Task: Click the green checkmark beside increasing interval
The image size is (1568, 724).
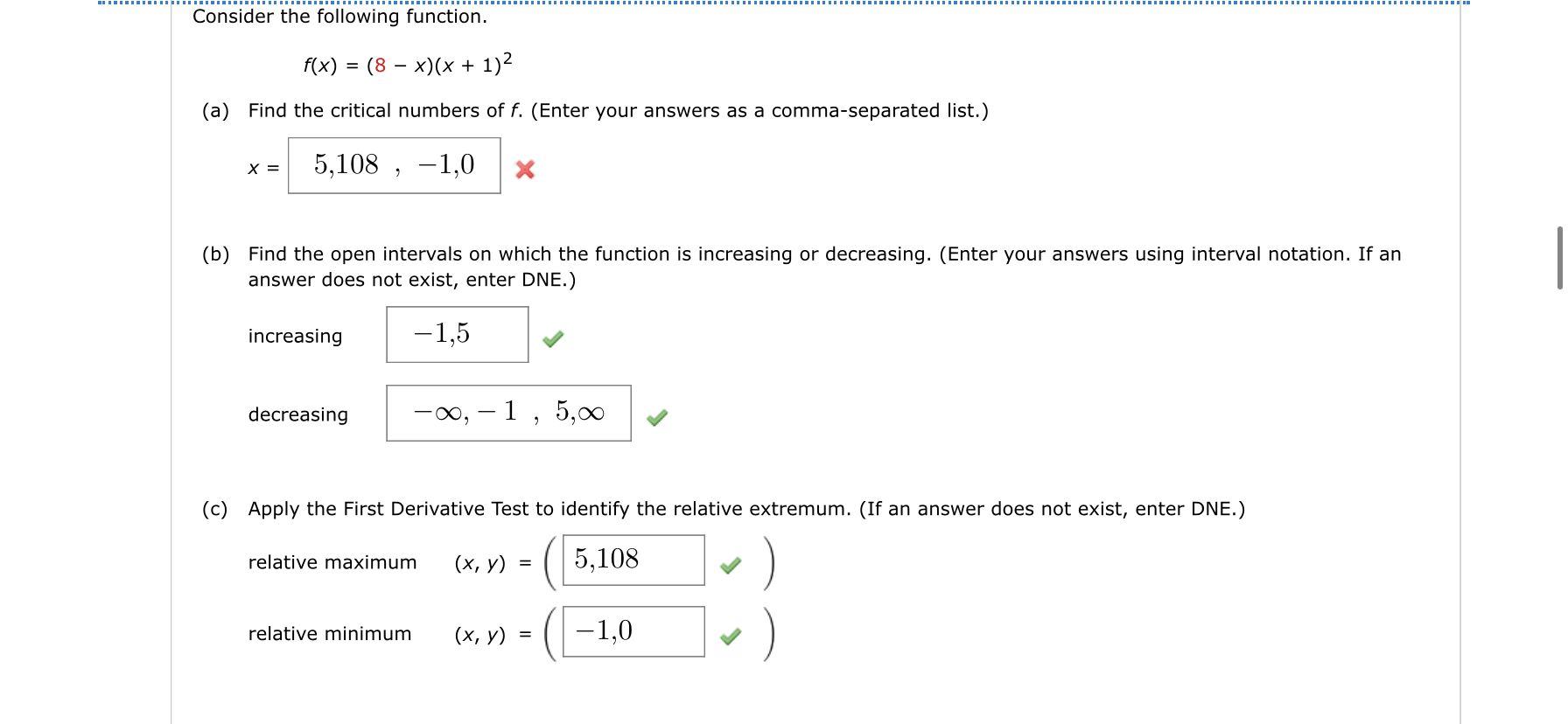Action: (x=554, y=337)
